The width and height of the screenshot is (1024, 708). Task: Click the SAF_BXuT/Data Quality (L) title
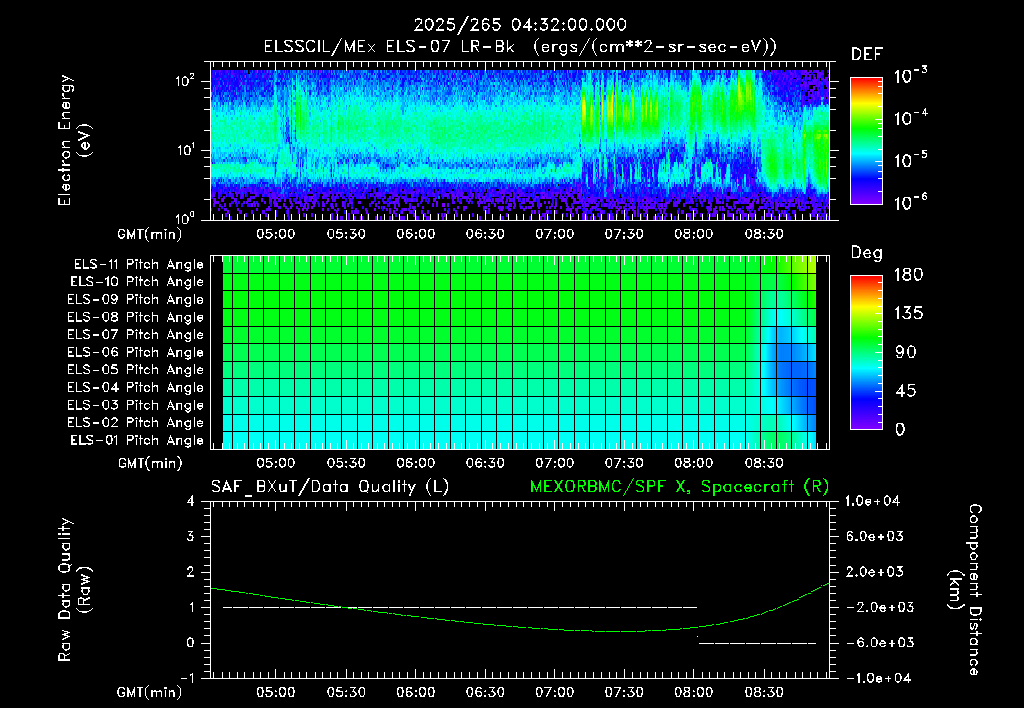330,487
